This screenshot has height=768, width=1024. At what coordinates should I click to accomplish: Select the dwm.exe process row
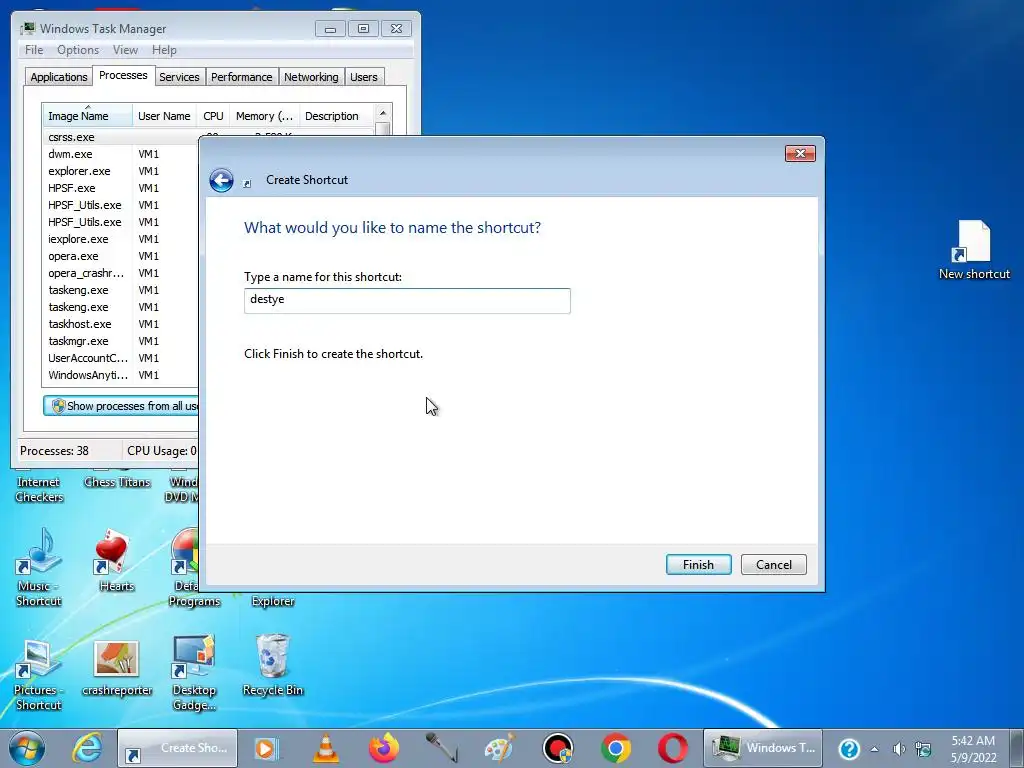tap(121, 154)
